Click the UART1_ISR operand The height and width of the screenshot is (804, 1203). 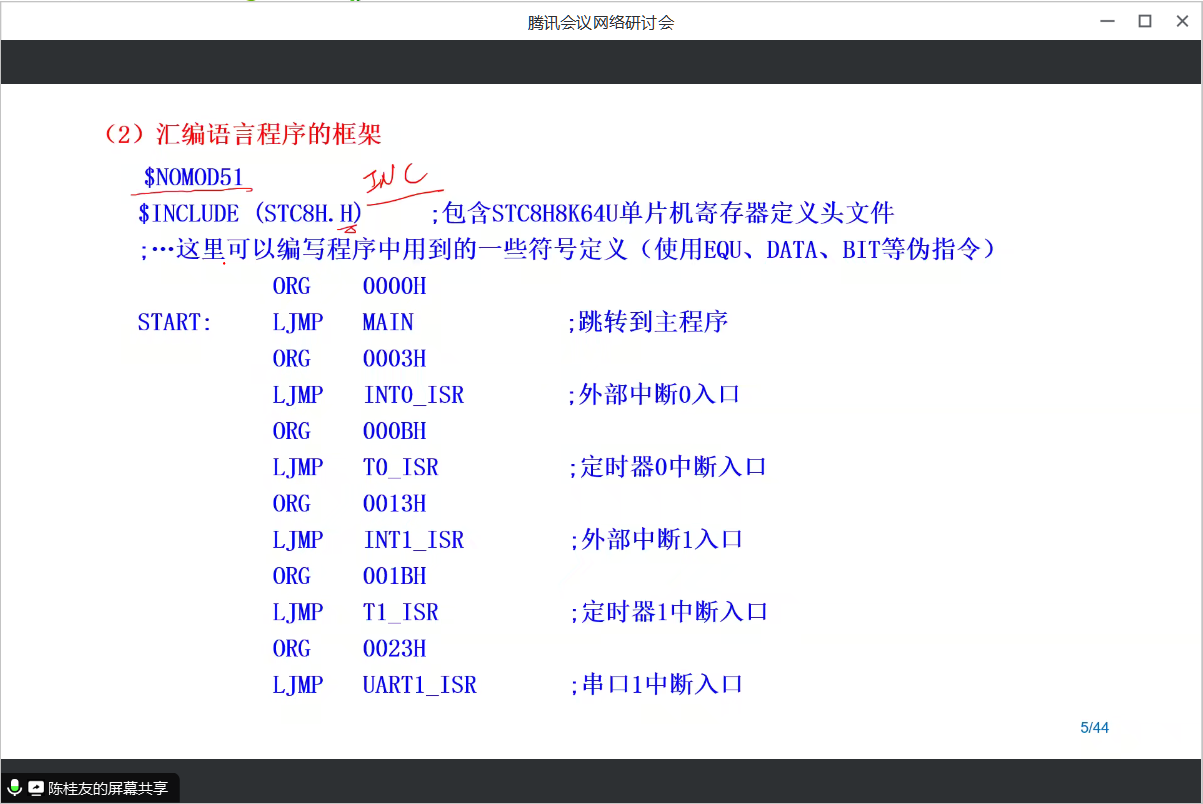(419, 685)
